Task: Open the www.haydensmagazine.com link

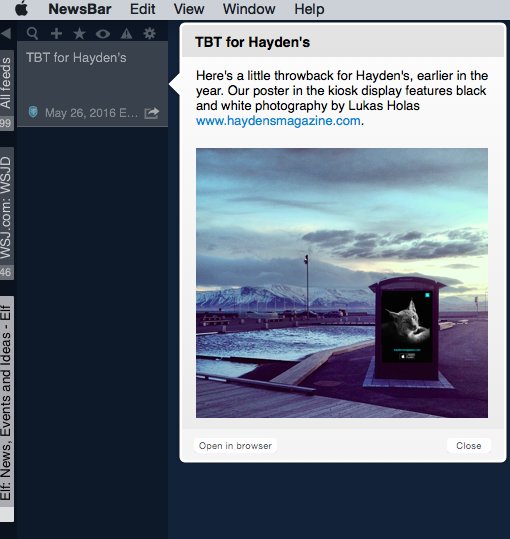Action: coord(278,121)
